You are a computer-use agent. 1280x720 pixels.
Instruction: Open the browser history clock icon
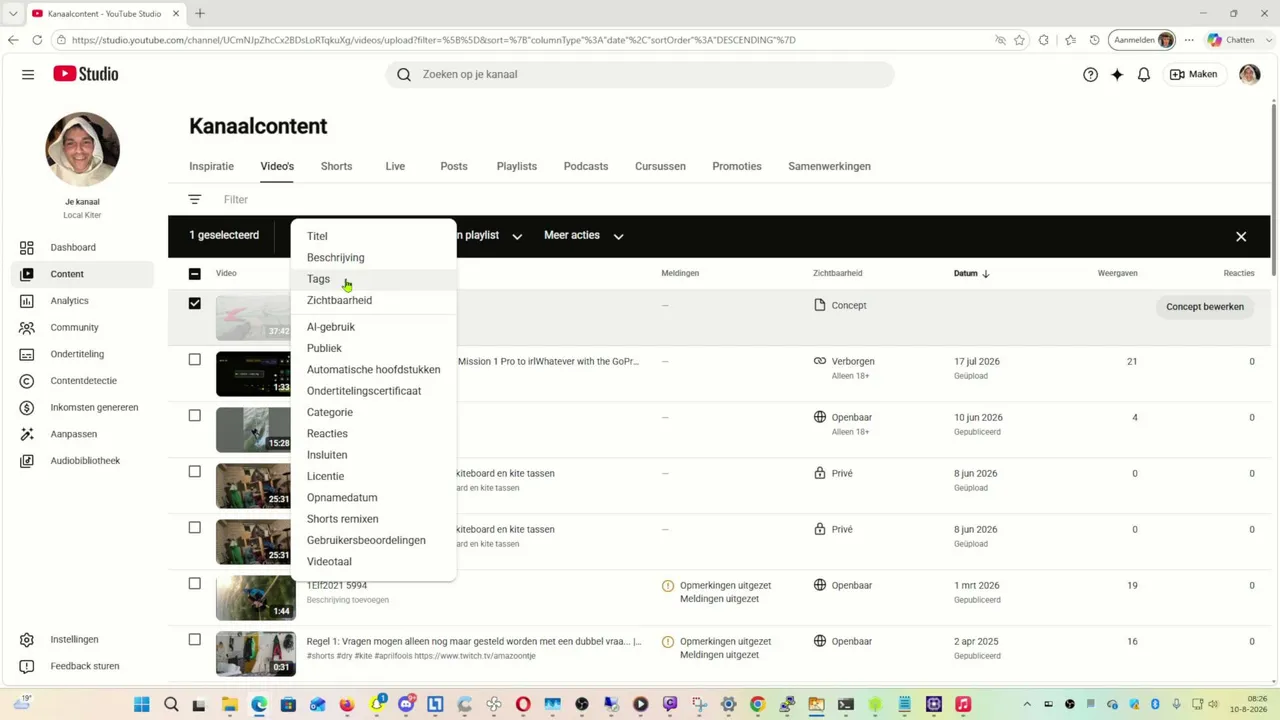pos(1094,40)
